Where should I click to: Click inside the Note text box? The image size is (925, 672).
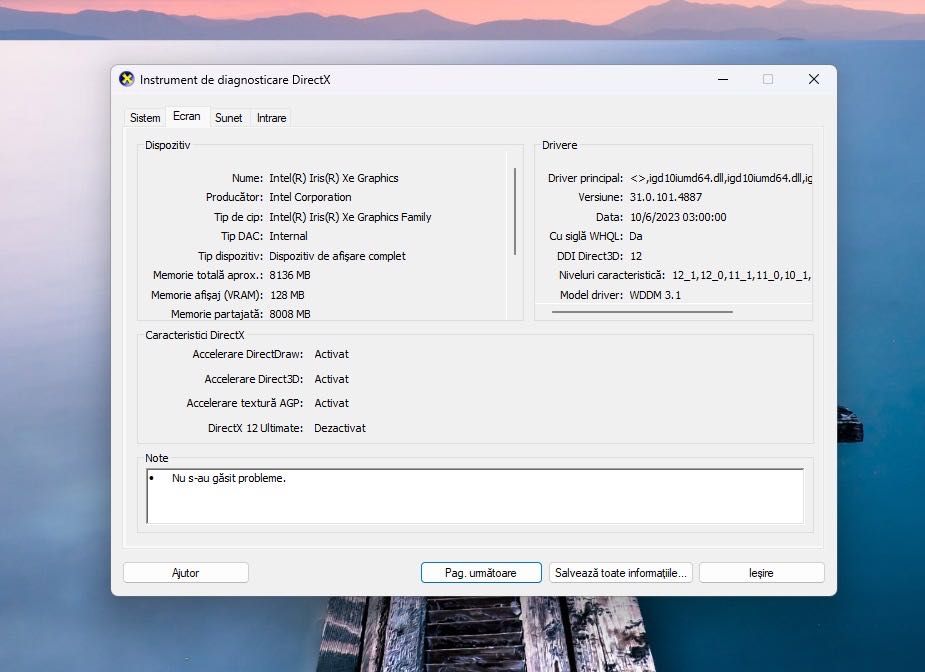[x=475, y=496]
